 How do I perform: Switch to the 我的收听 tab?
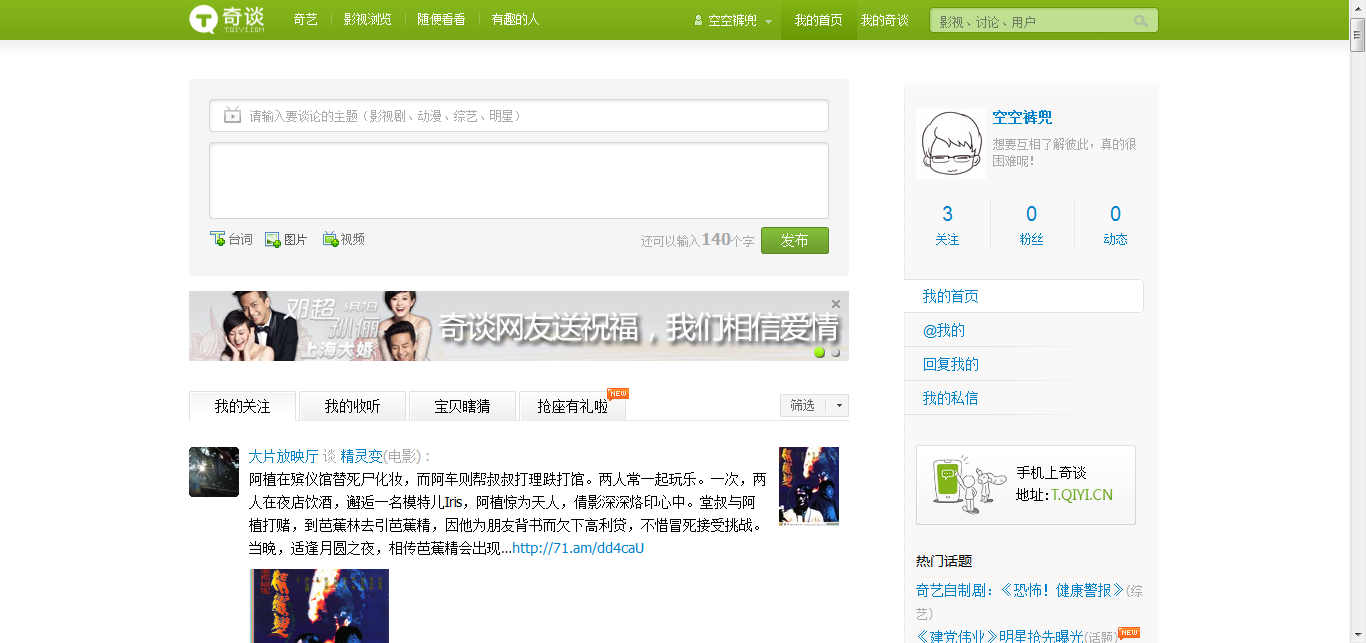352,406
